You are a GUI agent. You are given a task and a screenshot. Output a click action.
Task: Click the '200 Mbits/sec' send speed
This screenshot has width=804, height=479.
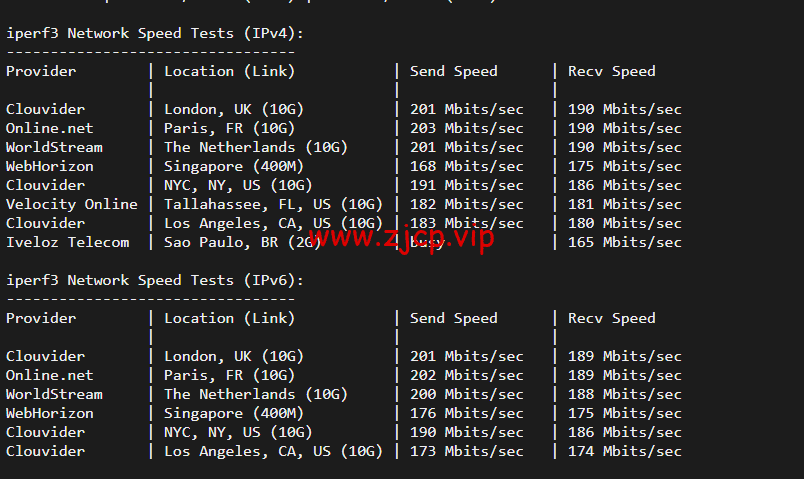(x=467, y=394)
